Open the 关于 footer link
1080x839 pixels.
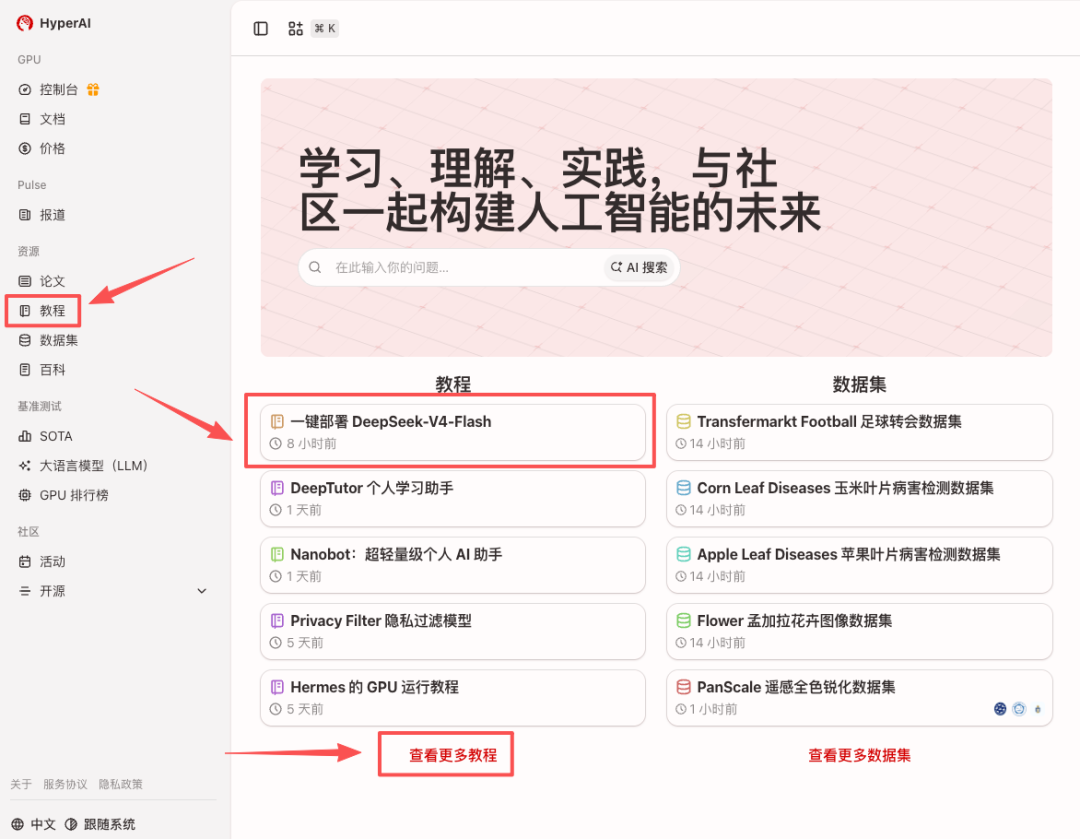tap(21, 784)
